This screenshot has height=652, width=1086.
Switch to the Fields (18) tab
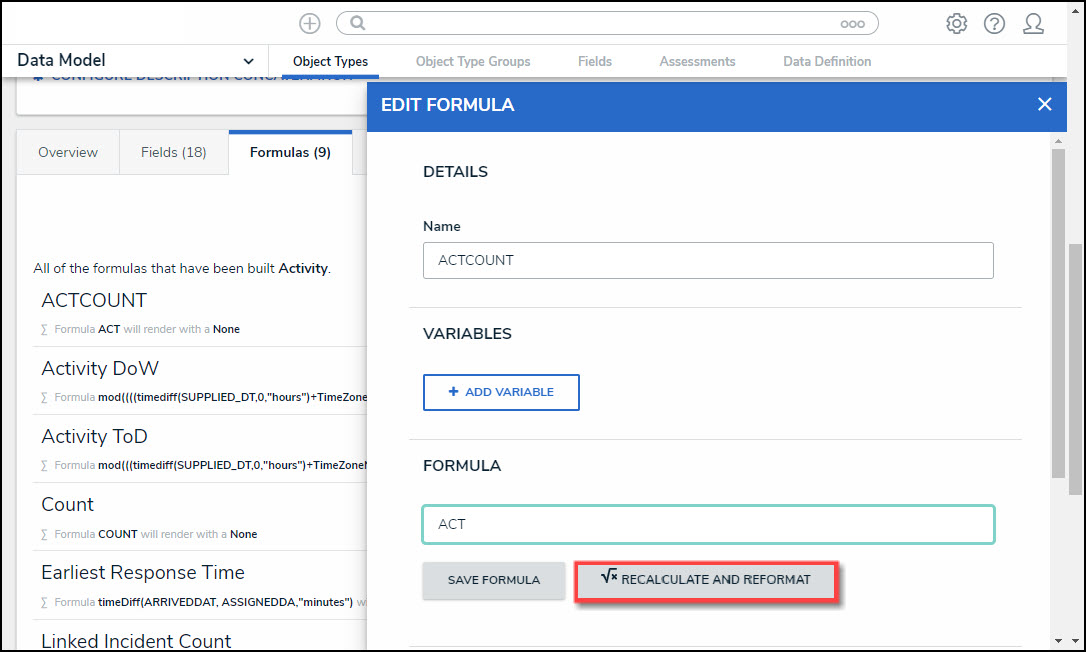[173, 152]
